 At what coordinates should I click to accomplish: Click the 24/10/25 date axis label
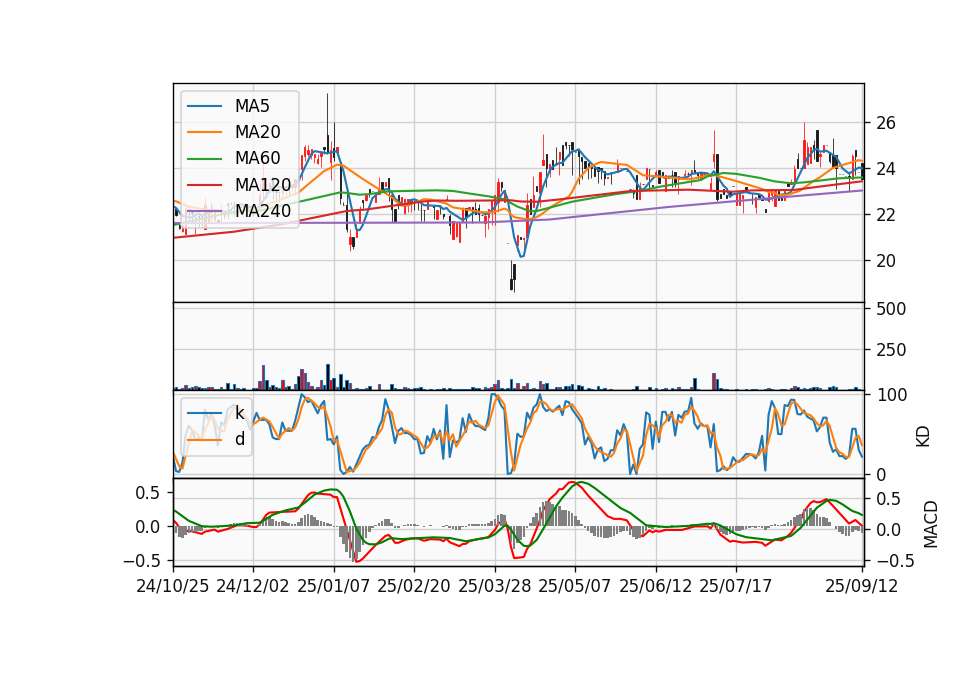pos(173,586)
